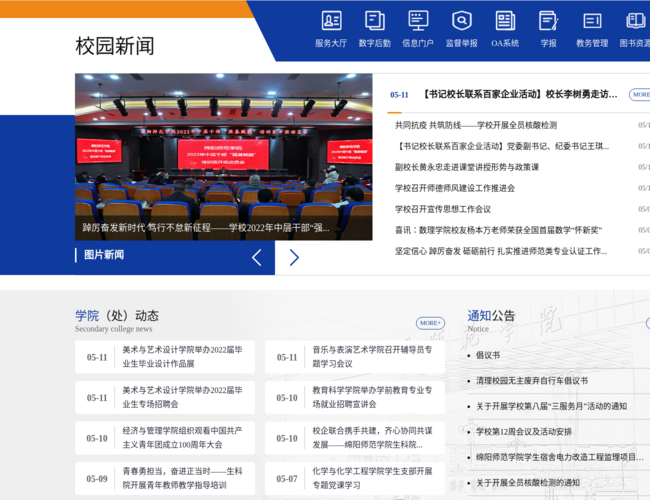
Task: Open news 共同抗疫 共筑防线 核酸检测
Action: pyautogui.click(x=474, y=125)
